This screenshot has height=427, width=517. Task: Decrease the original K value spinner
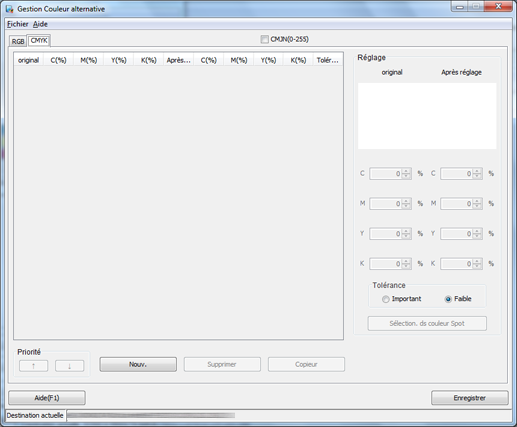406,266
